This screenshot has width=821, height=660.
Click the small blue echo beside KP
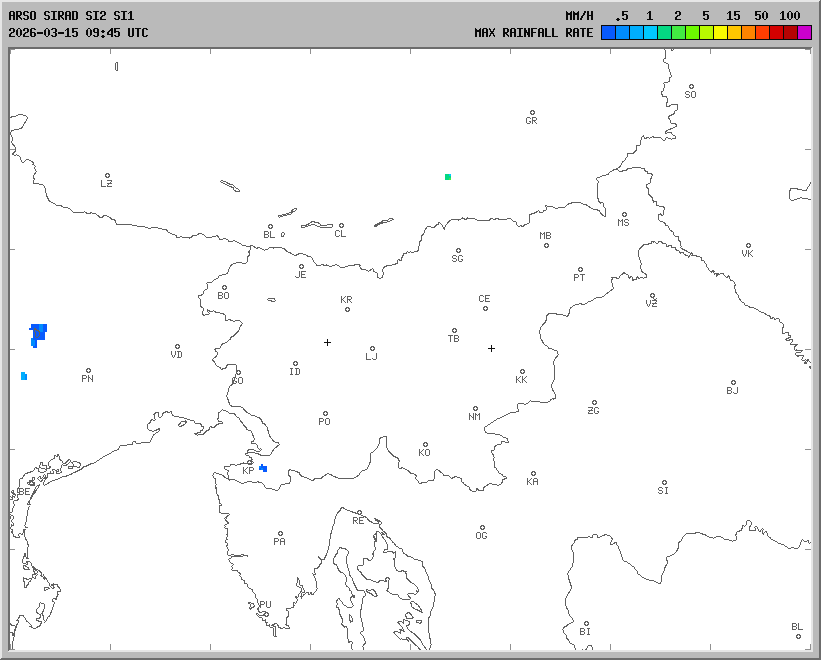(x=263, y=468)
